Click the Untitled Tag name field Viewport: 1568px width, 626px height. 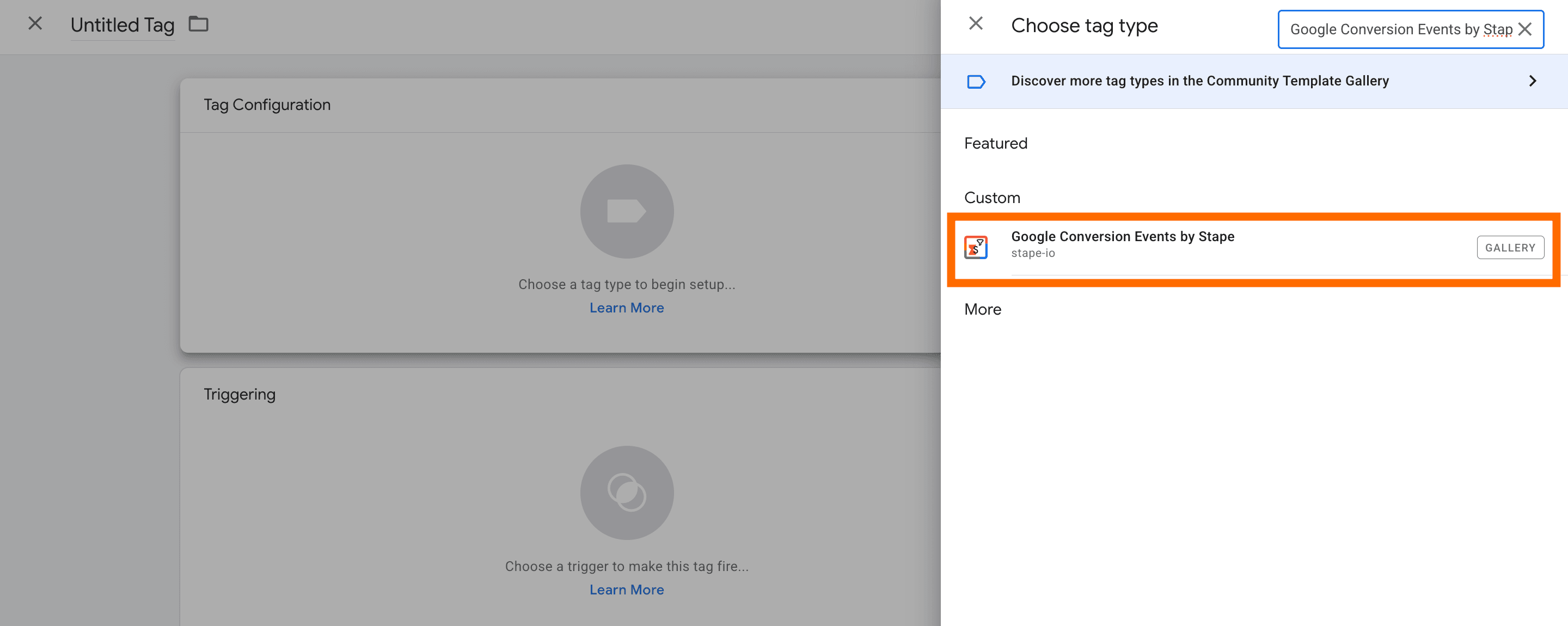122,25
